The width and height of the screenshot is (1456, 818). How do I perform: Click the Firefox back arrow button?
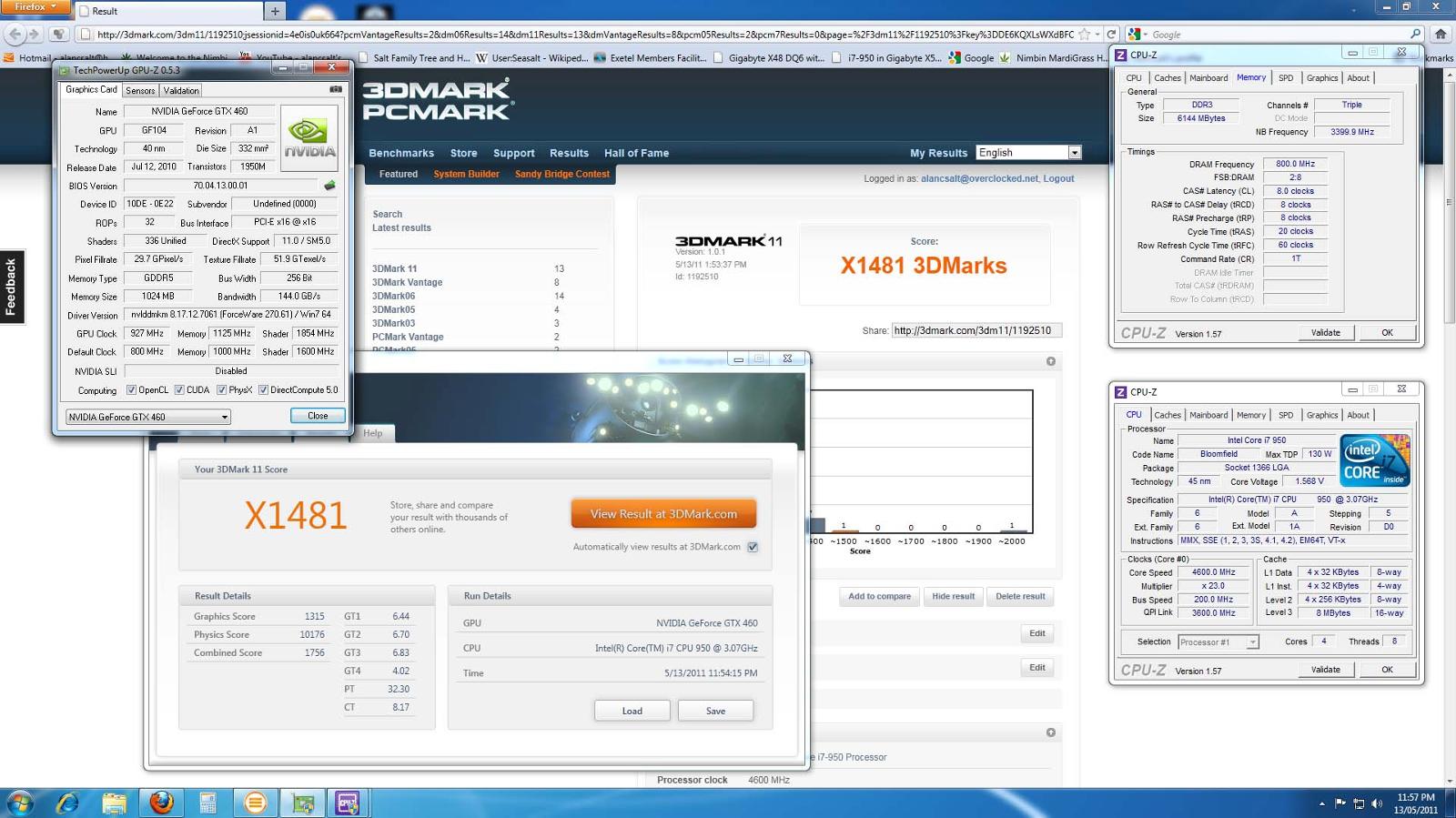point(15,35)
